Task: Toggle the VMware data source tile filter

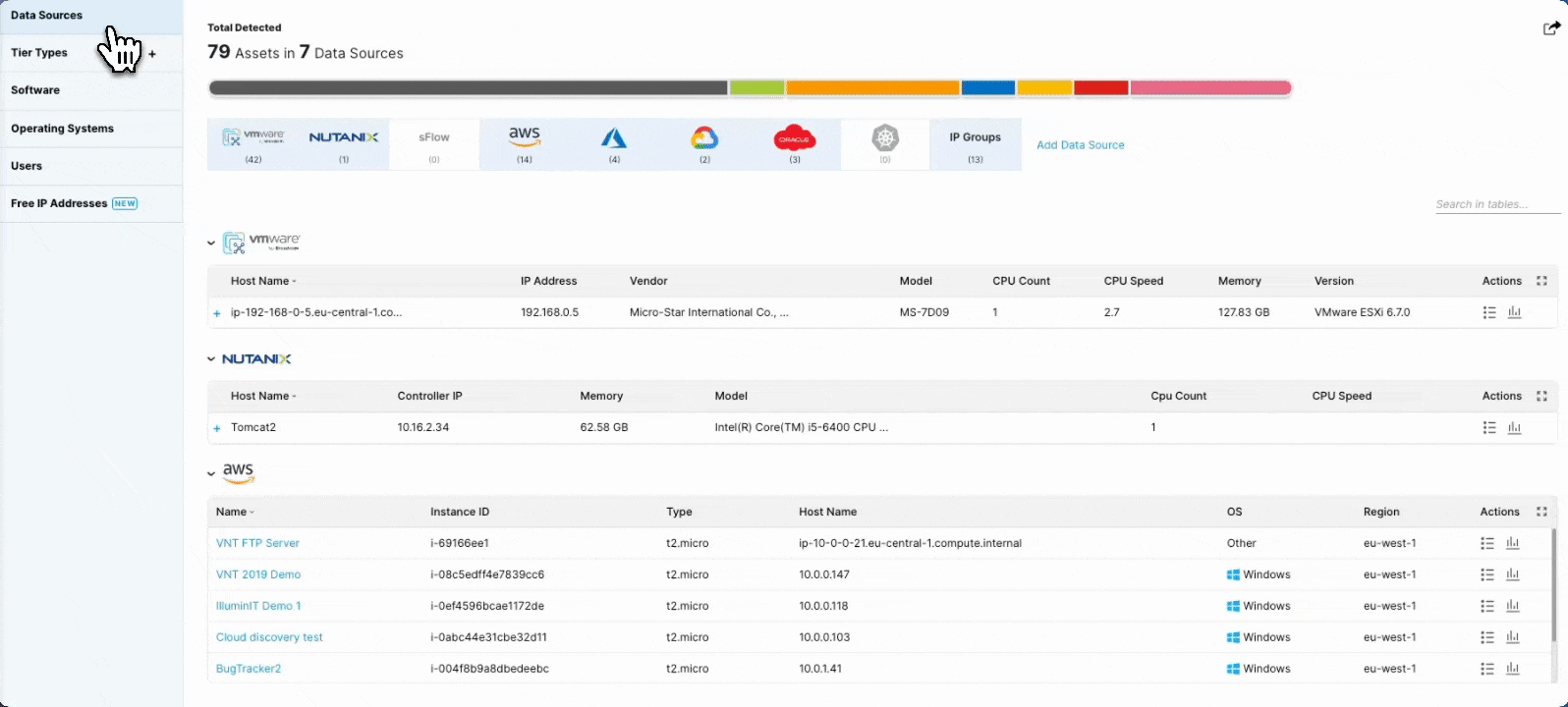Action: point(253,144)
